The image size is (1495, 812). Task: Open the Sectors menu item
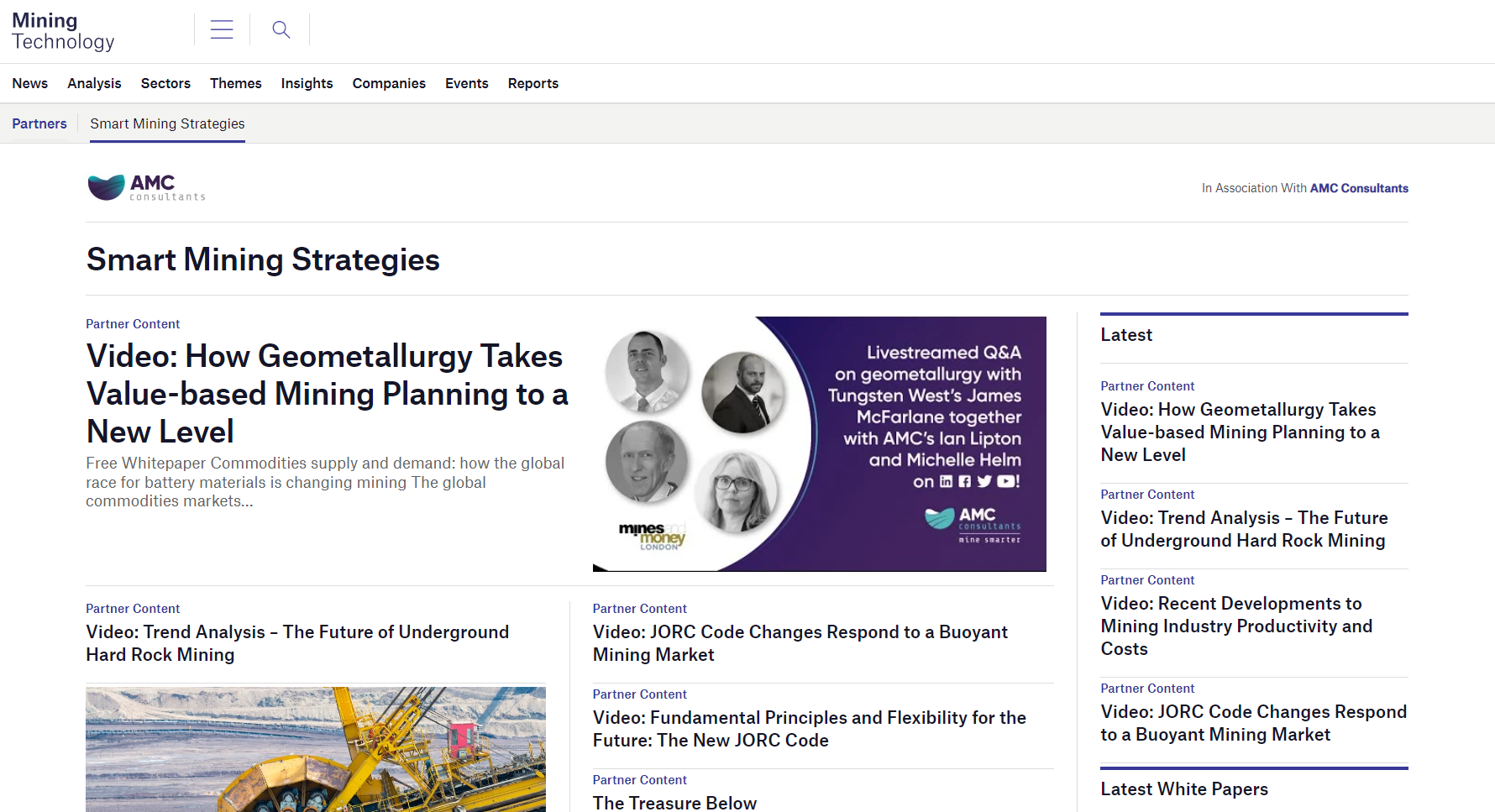(x=165, y=83)
